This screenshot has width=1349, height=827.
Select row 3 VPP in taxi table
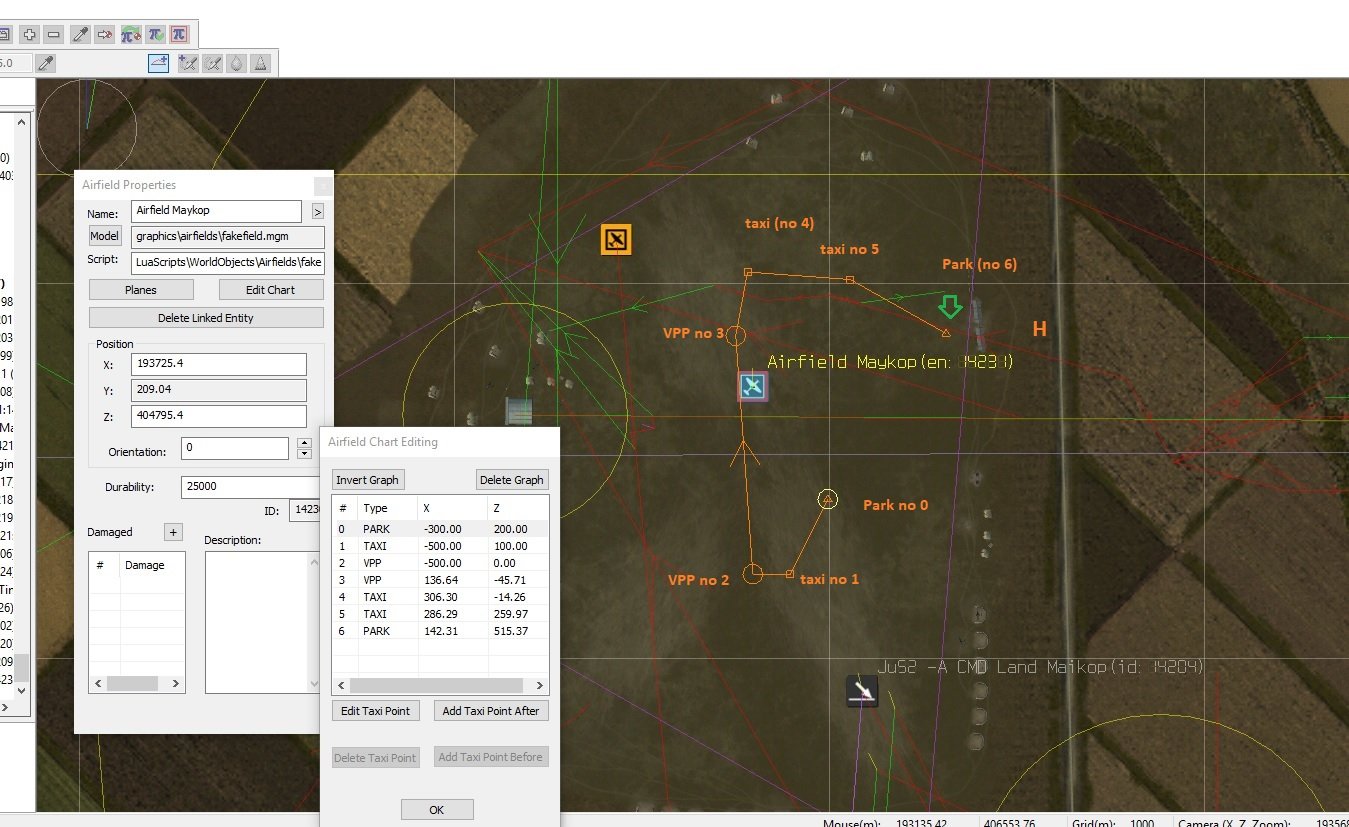(x=440, y=580)
